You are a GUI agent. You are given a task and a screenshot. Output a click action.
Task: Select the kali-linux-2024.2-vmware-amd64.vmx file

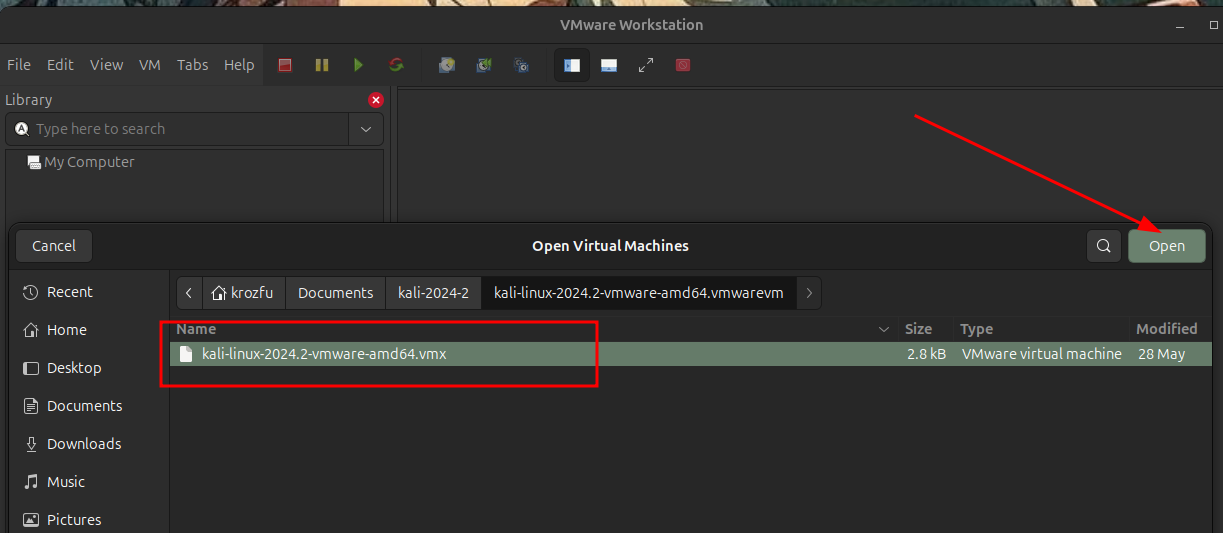pyautogui.click(x=324, y=354)
